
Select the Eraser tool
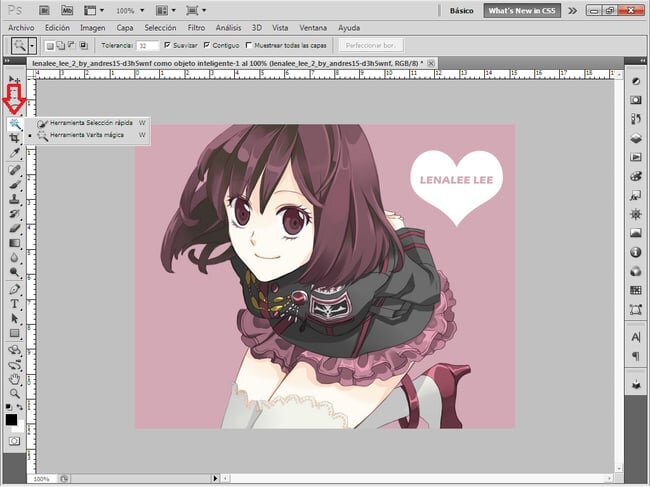[15, 228]
